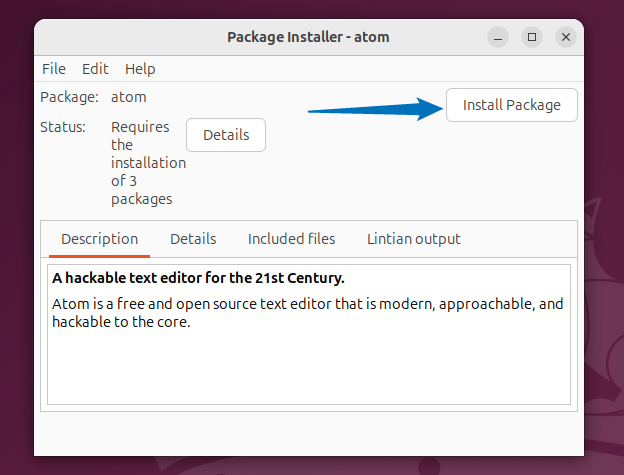Screen dimensions: 624x475
Task: Click the Install Package button
Action: [x=511, y=105]
